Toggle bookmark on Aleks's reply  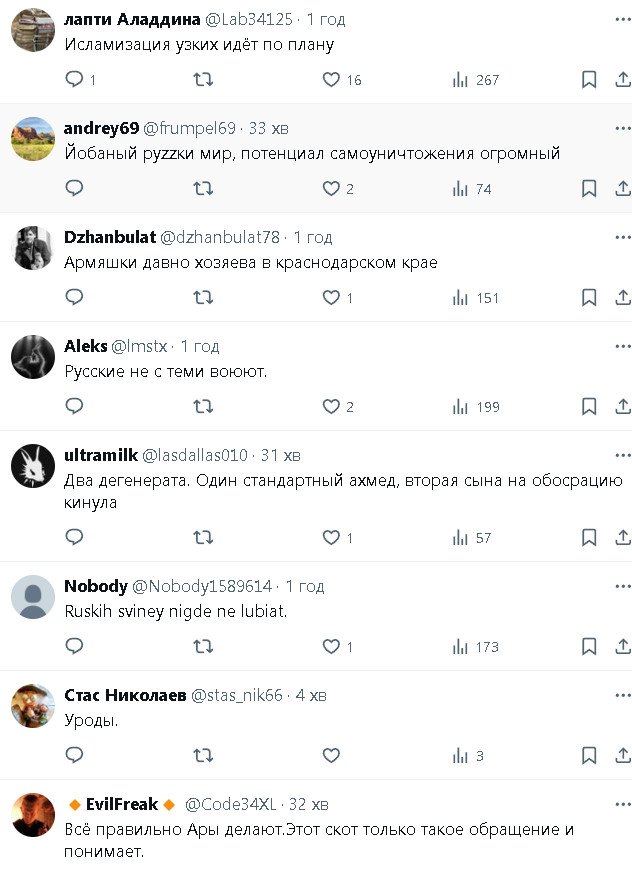tap(589, 406)
